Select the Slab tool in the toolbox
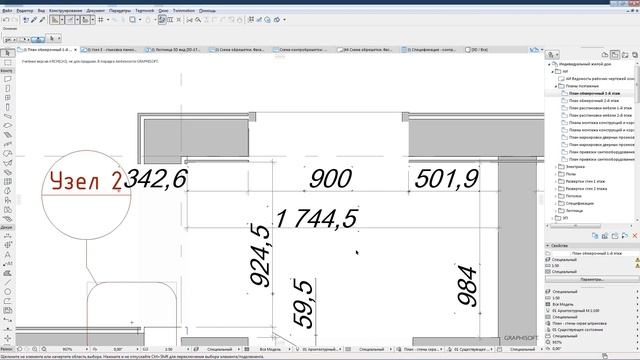The width and height of the screenshot is (640, 360). [7, 126]
